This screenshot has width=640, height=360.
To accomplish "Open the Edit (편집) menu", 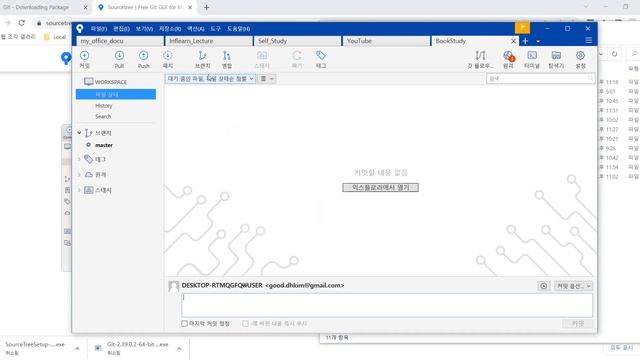I will point(121,29).
